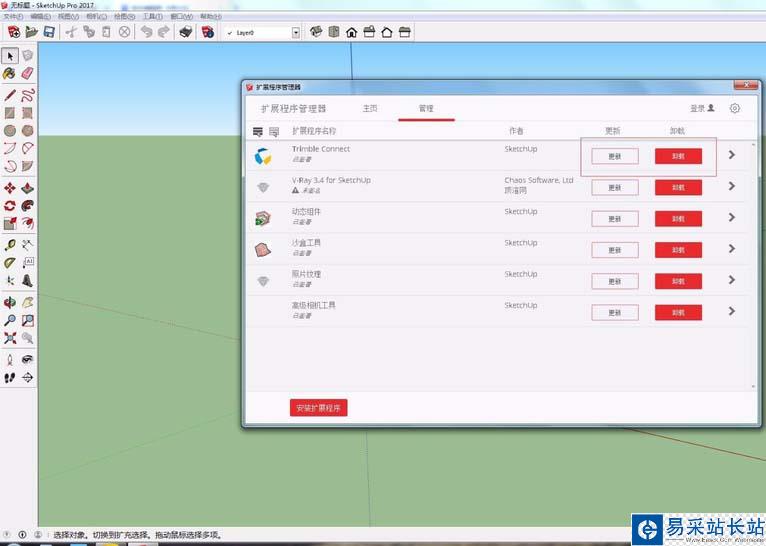This screenshot has height=546, width=766.
Task: Expand the 动态组件 row chevron
Action: pos(731,217)
